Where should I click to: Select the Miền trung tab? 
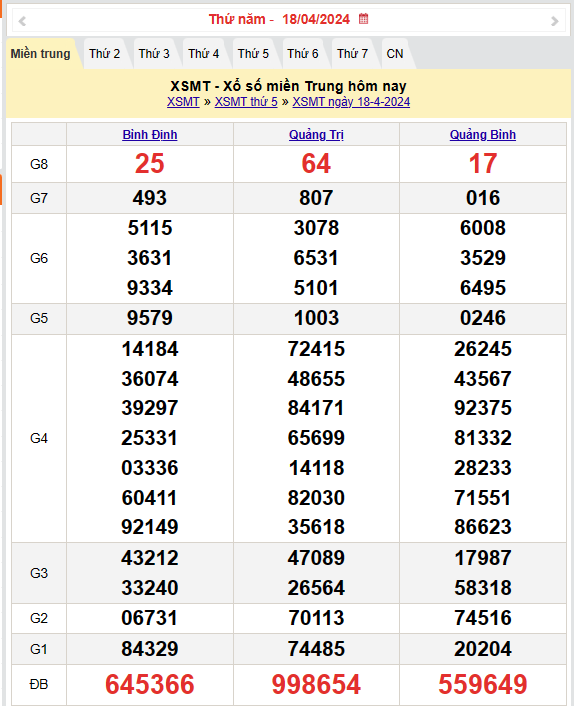[x=41, y=54]
